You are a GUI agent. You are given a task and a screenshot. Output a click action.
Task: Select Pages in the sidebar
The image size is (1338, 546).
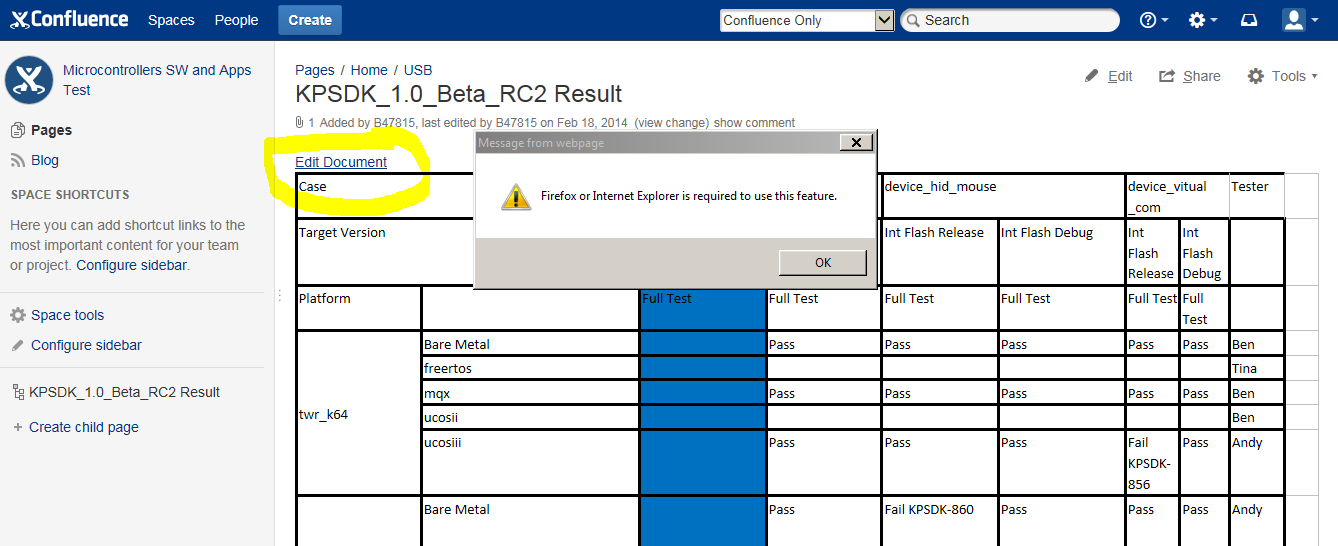coord(51,130)
